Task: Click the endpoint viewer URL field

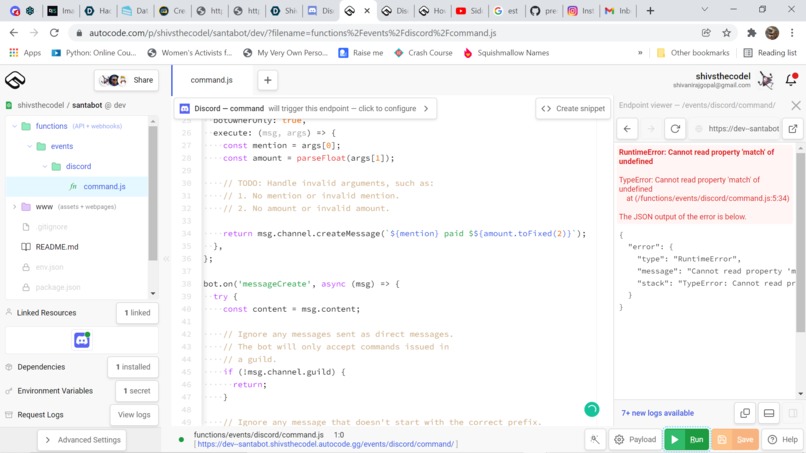Action: (743, 129)
